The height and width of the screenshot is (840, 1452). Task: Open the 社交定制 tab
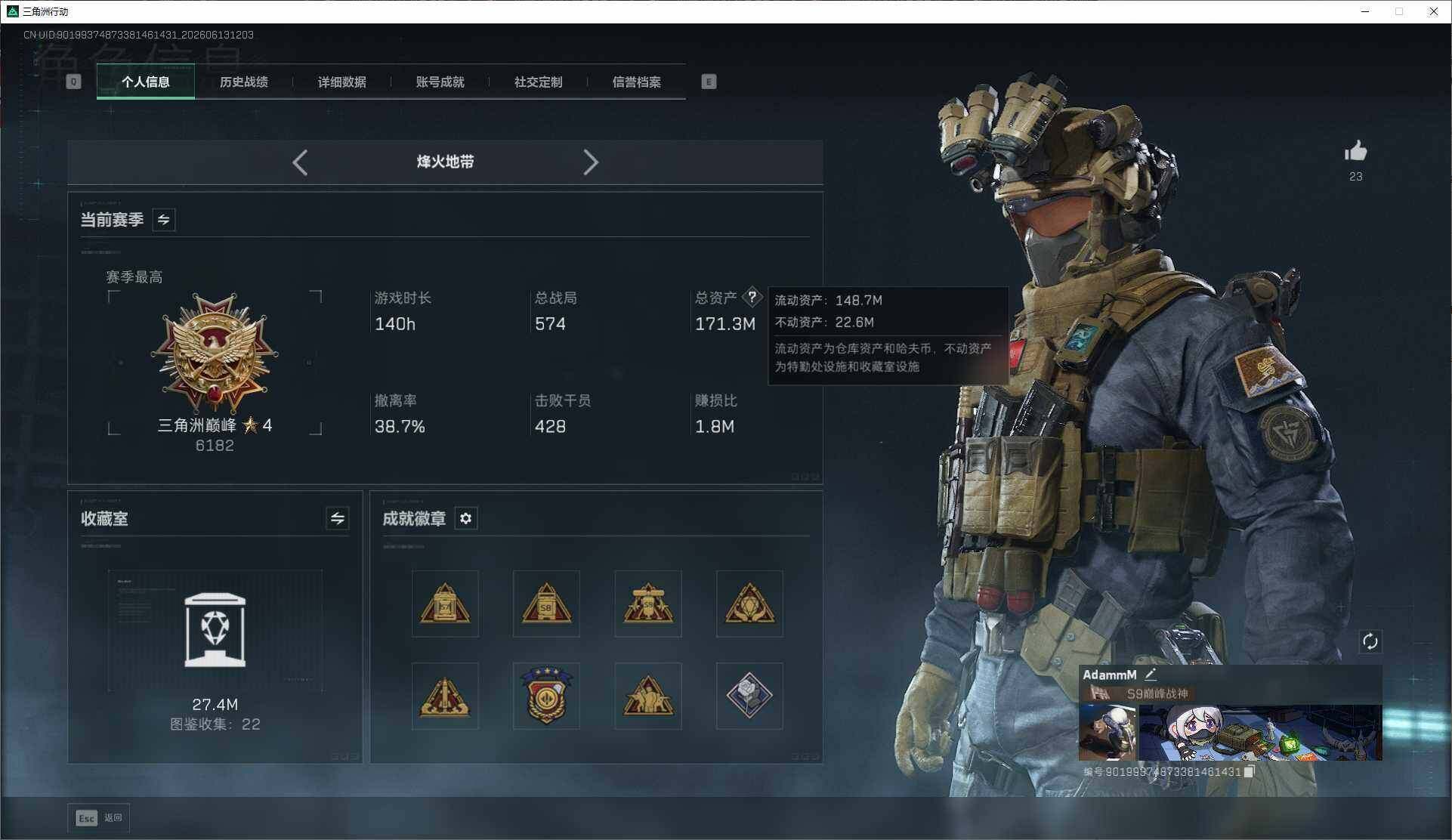[539, 82]
